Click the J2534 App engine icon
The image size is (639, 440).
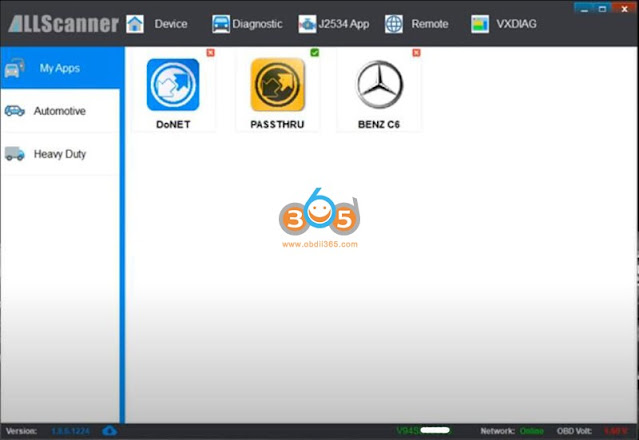pyautogui.click(x=307, y=24)
